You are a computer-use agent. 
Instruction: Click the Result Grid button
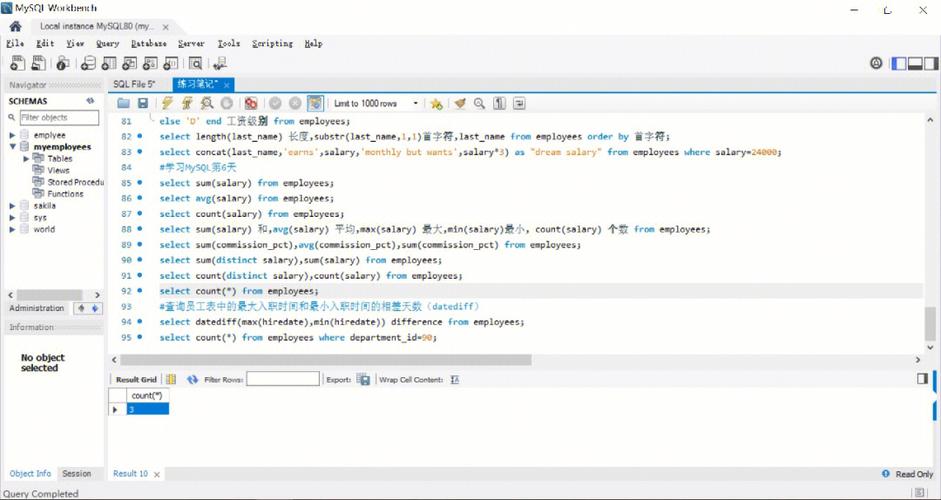click(x=136, y=379)
